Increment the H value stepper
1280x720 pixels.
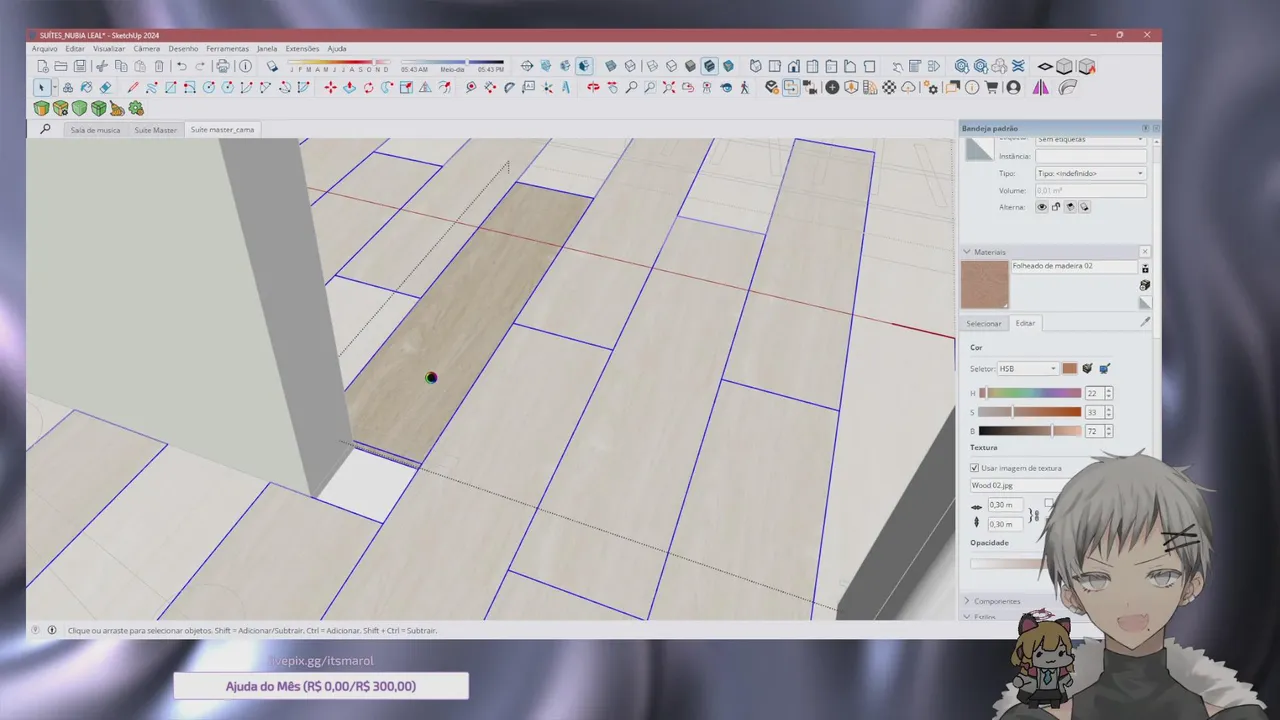click(x=1109, y=391)
